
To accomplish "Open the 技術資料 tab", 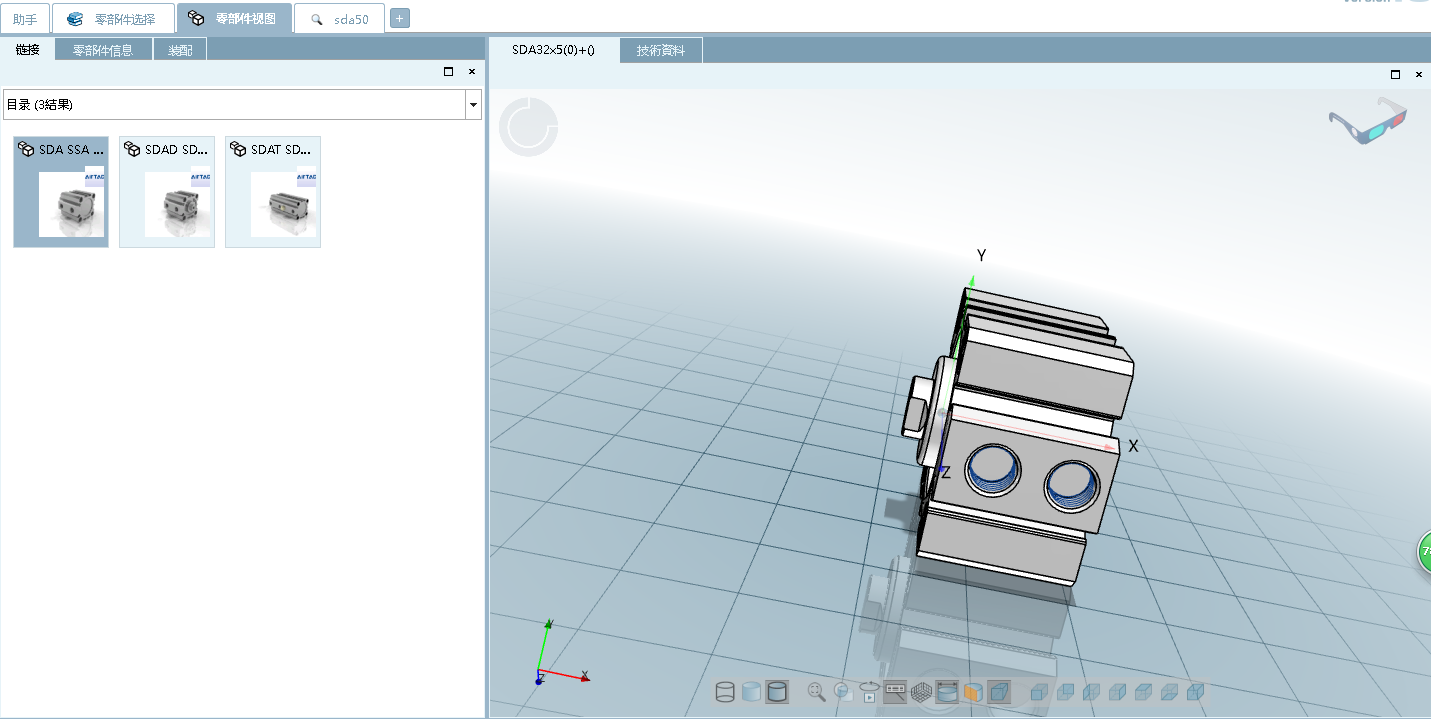I will coord(661,50).
